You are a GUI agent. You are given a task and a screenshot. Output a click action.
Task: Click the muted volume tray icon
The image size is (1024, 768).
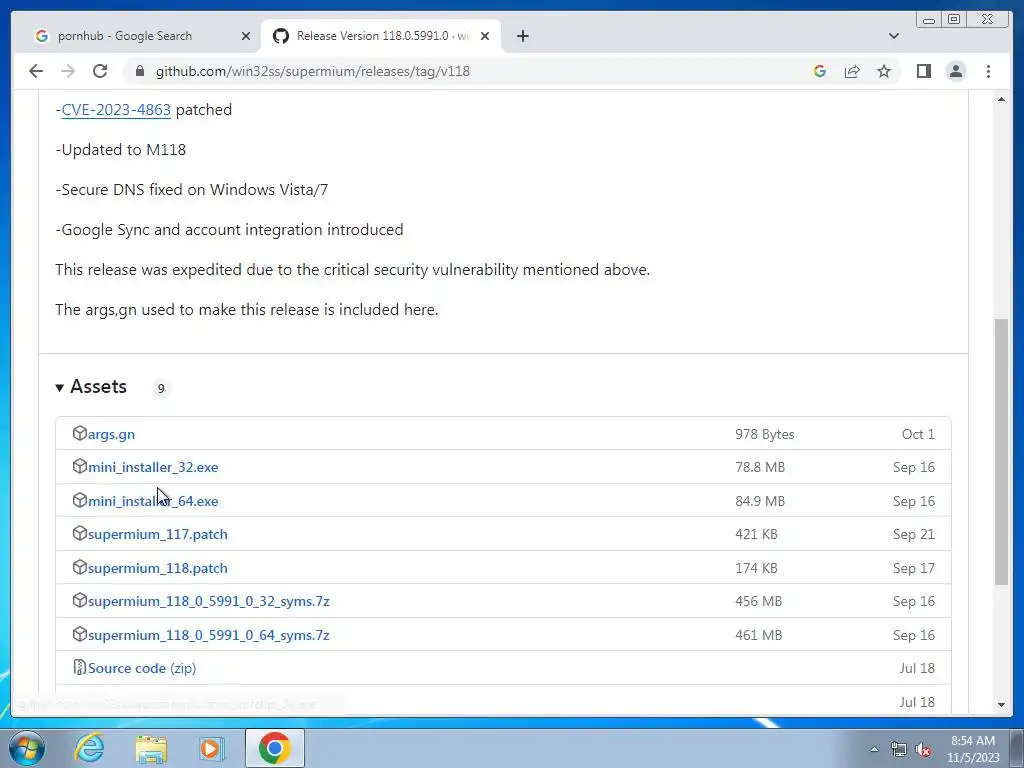click(923, 749)
